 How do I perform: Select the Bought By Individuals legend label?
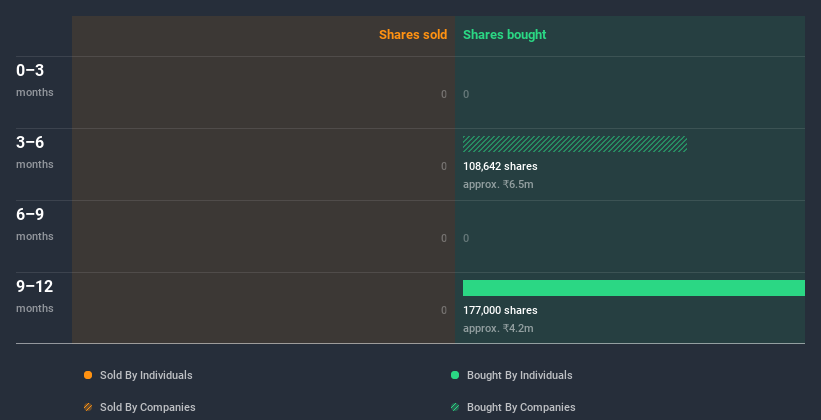(519, 375)
